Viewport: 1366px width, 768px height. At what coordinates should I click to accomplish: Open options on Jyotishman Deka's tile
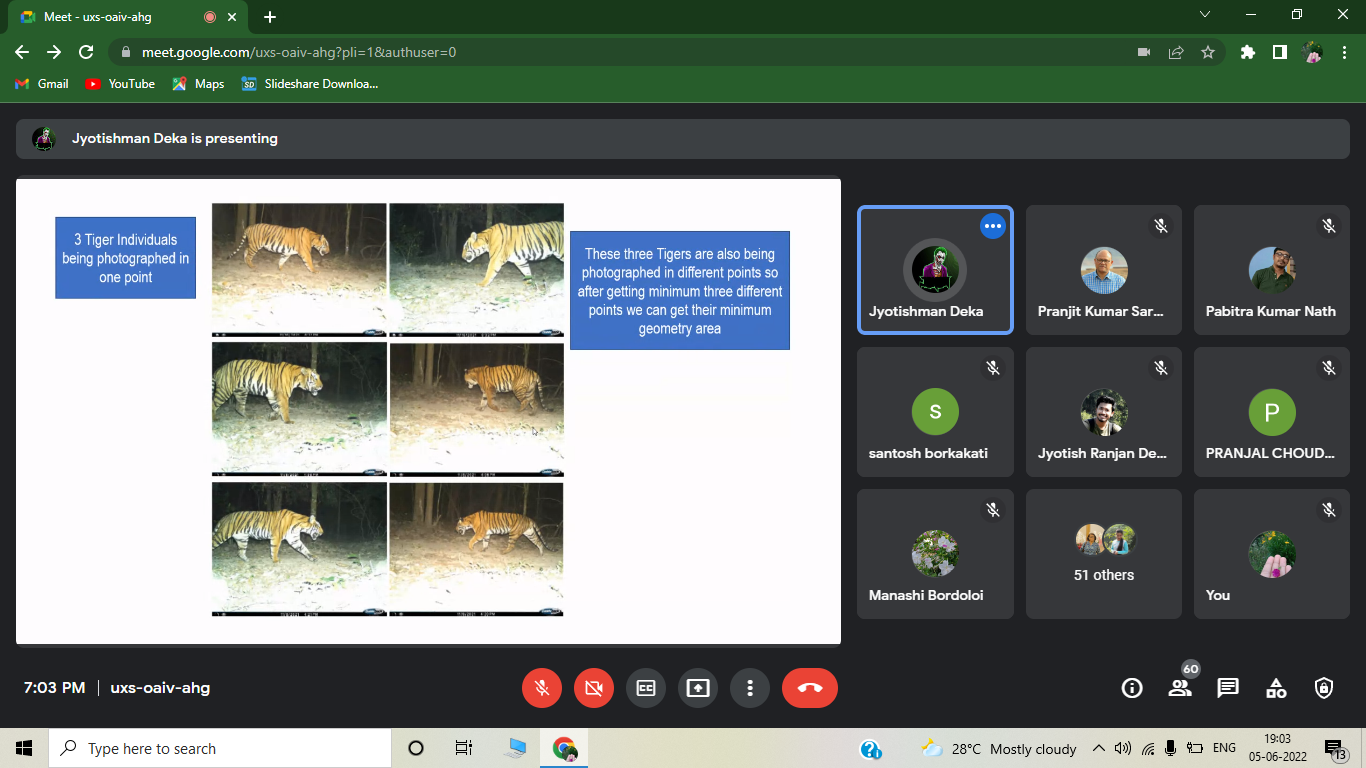click(992, 226)
